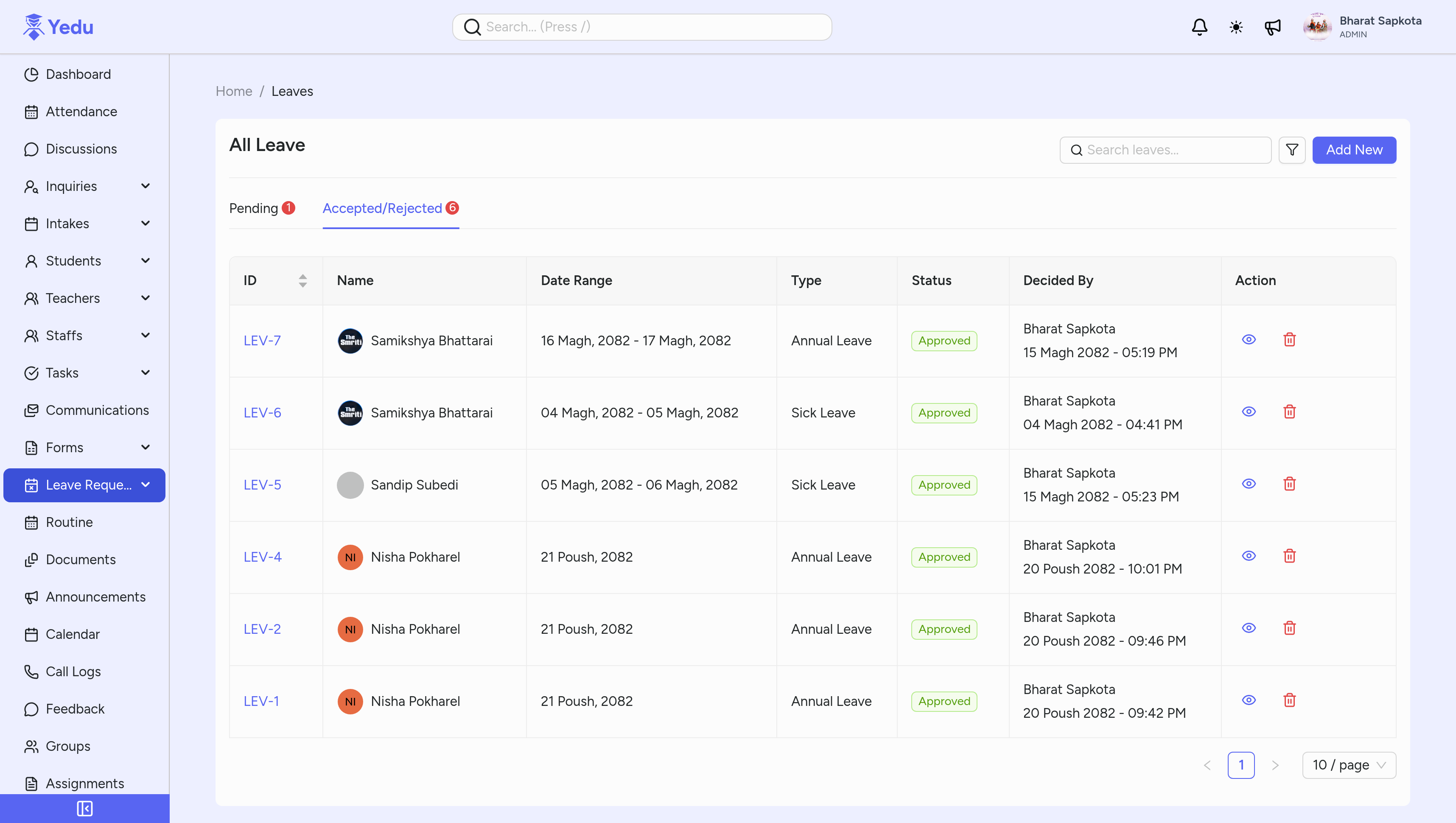Select the Dashboard sidebar icon
The height and width of the screenshot is (823, 1456).
point(32,74)
